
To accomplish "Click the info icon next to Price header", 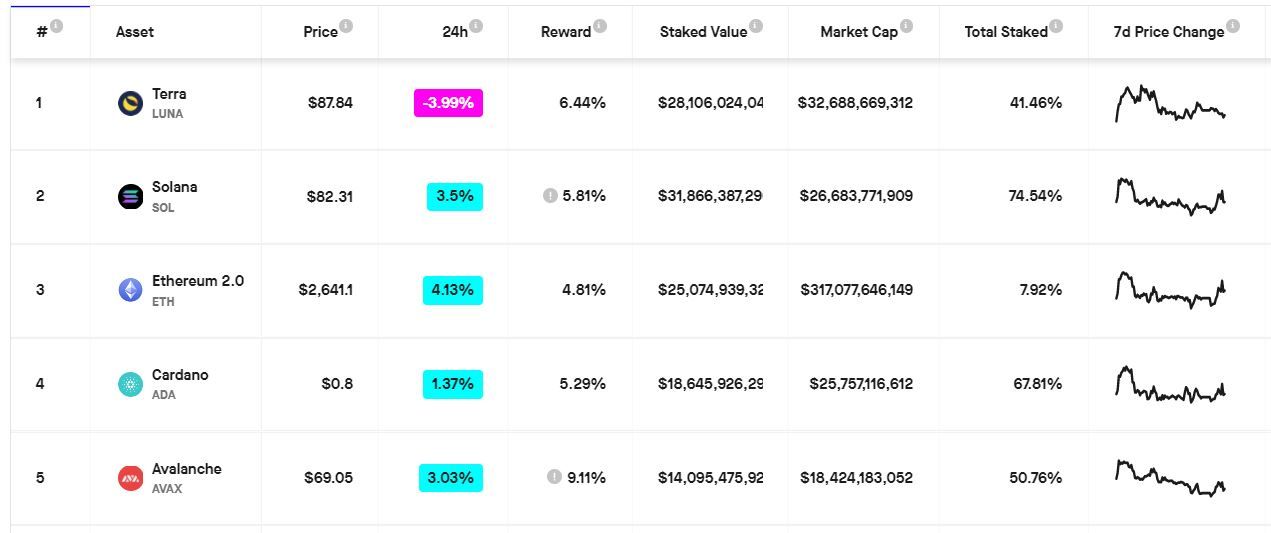I will [x=346, y=26].
